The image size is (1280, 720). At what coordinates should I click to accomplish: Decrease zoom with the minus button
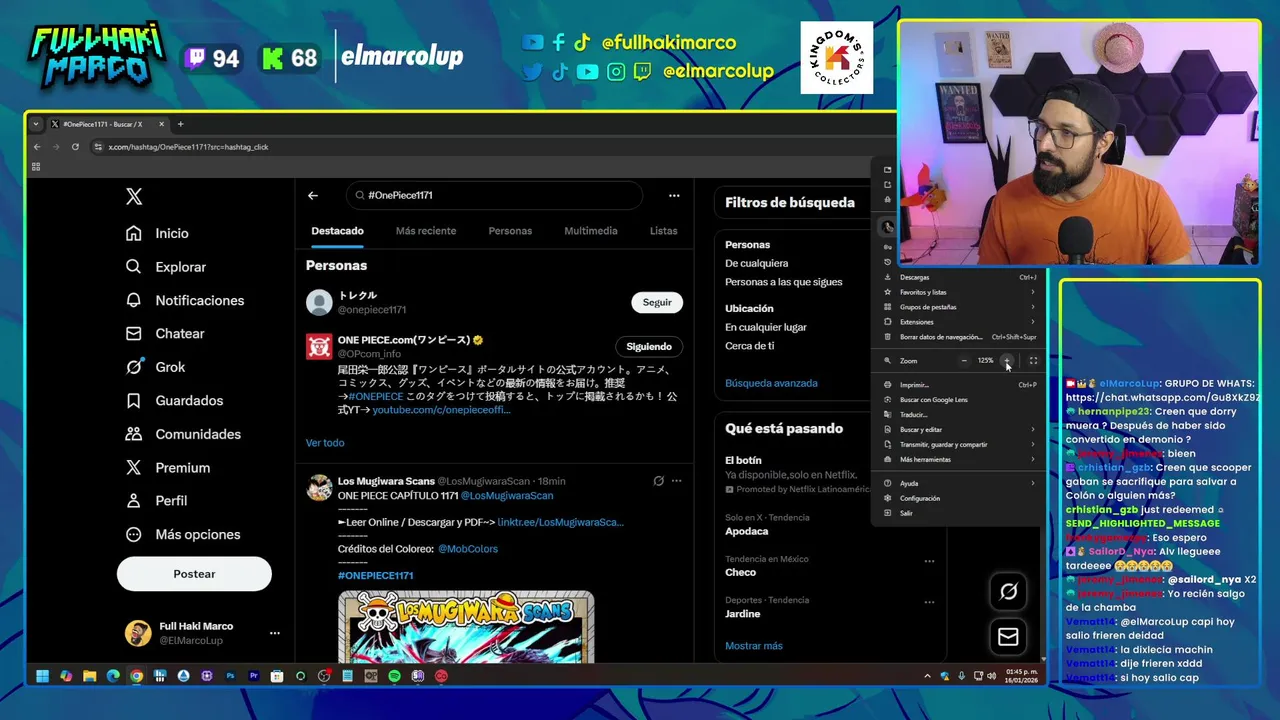click(x=964, y=361)
